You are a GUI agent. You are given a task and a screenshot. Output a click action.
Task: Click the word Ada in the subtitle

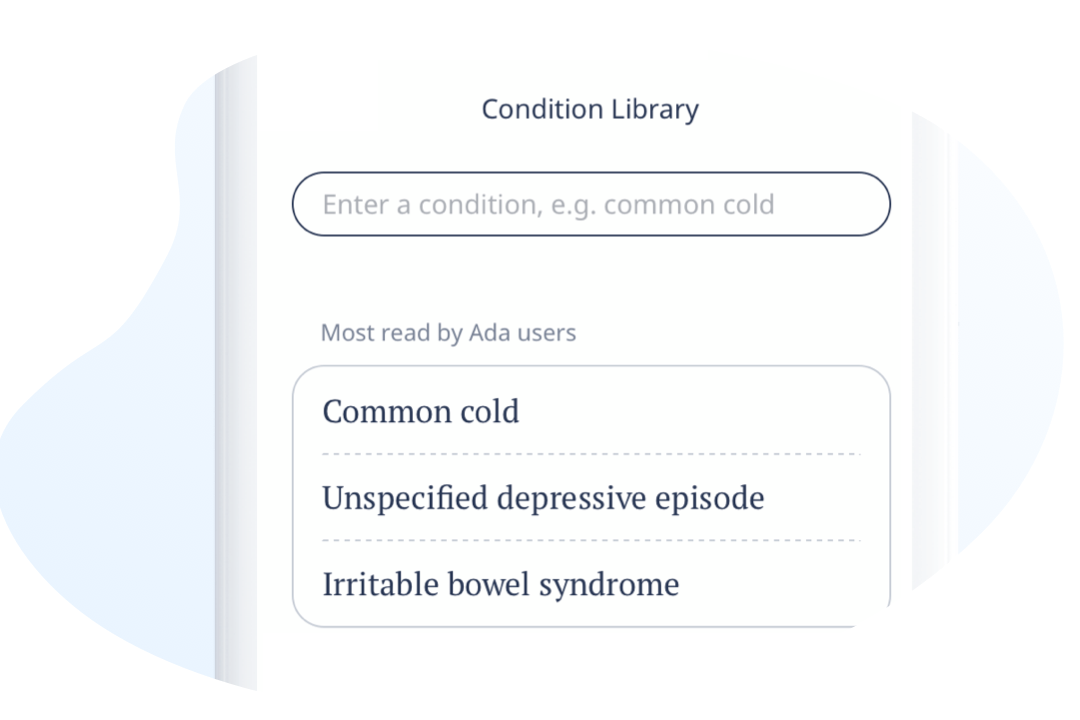[490, 333]
